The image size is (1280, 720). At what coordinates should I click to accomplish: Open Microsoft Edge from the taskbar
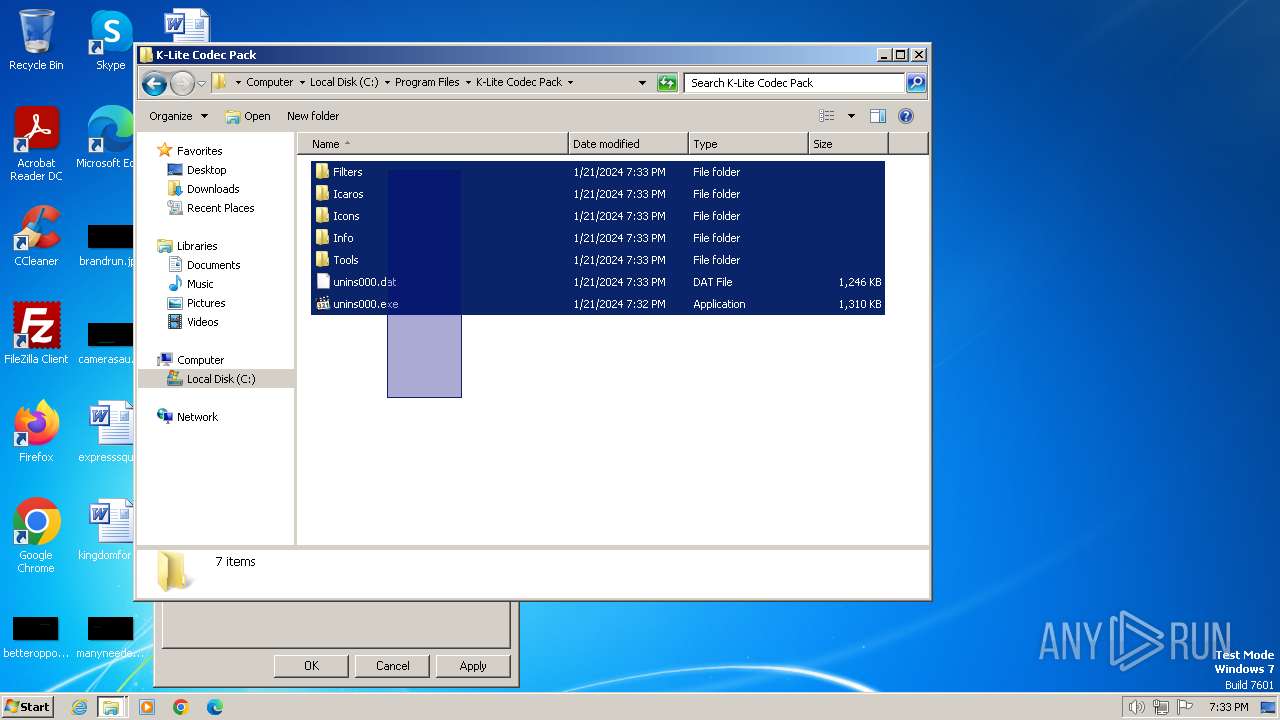tap(215, 707)
